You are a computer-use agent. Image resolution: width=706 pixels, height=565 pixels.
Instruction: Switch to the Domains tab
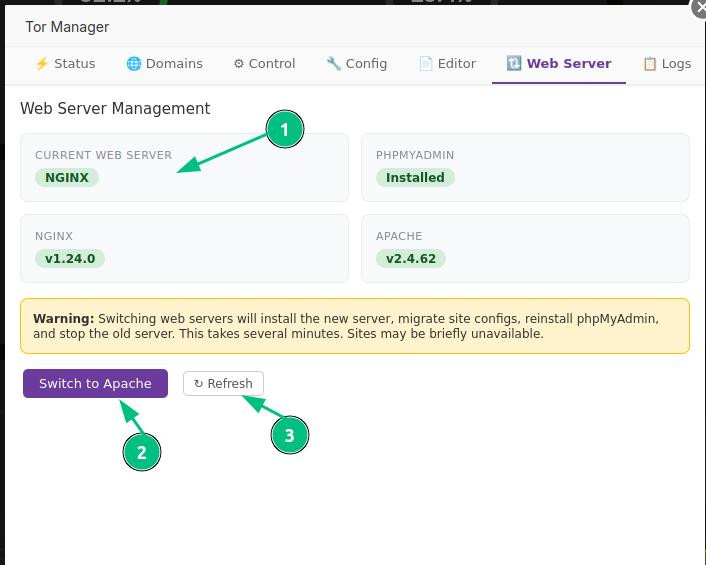164,63
